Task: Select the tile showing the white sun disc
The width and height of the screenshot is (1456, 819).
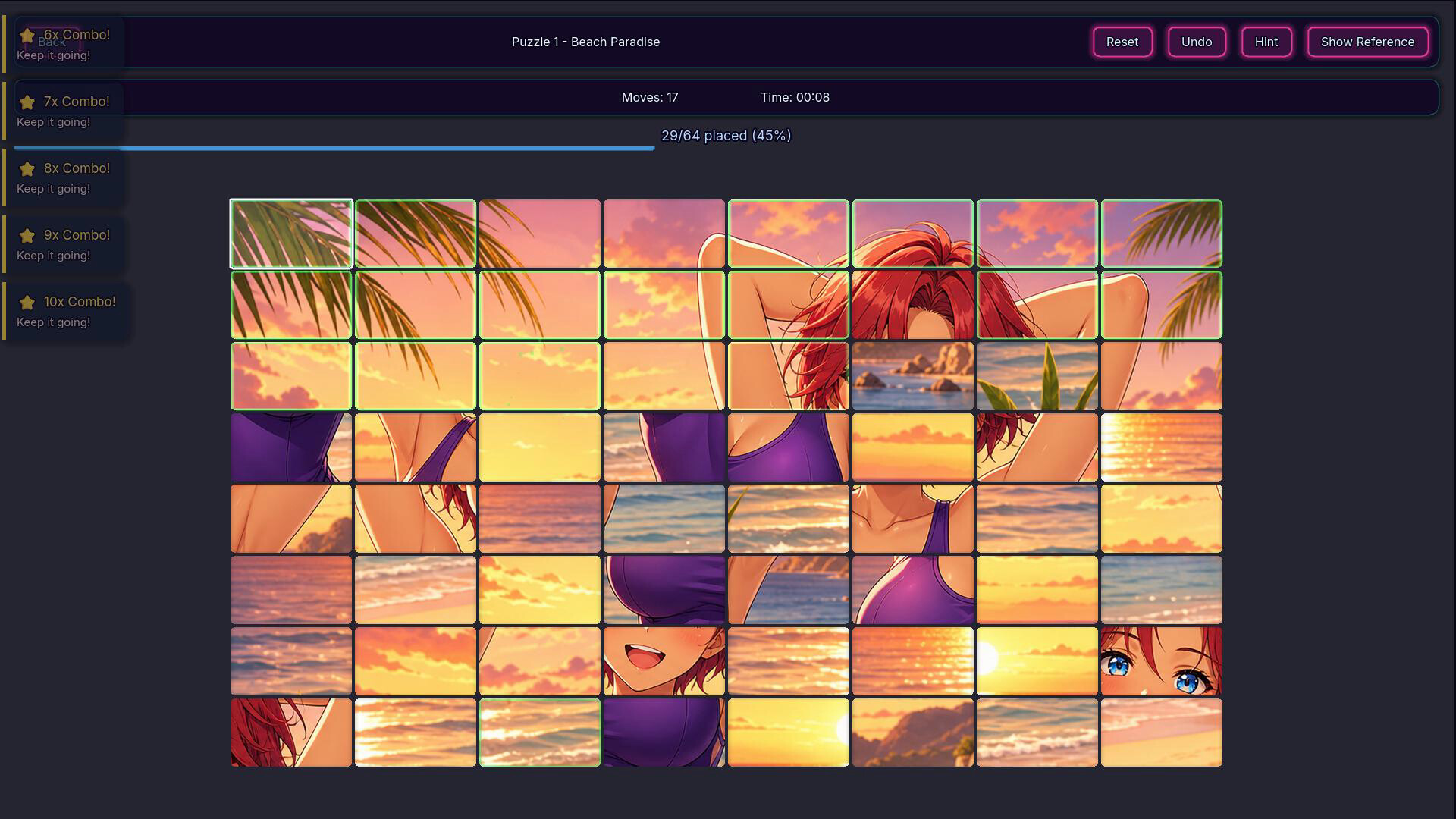Action: click(1037, 661)
